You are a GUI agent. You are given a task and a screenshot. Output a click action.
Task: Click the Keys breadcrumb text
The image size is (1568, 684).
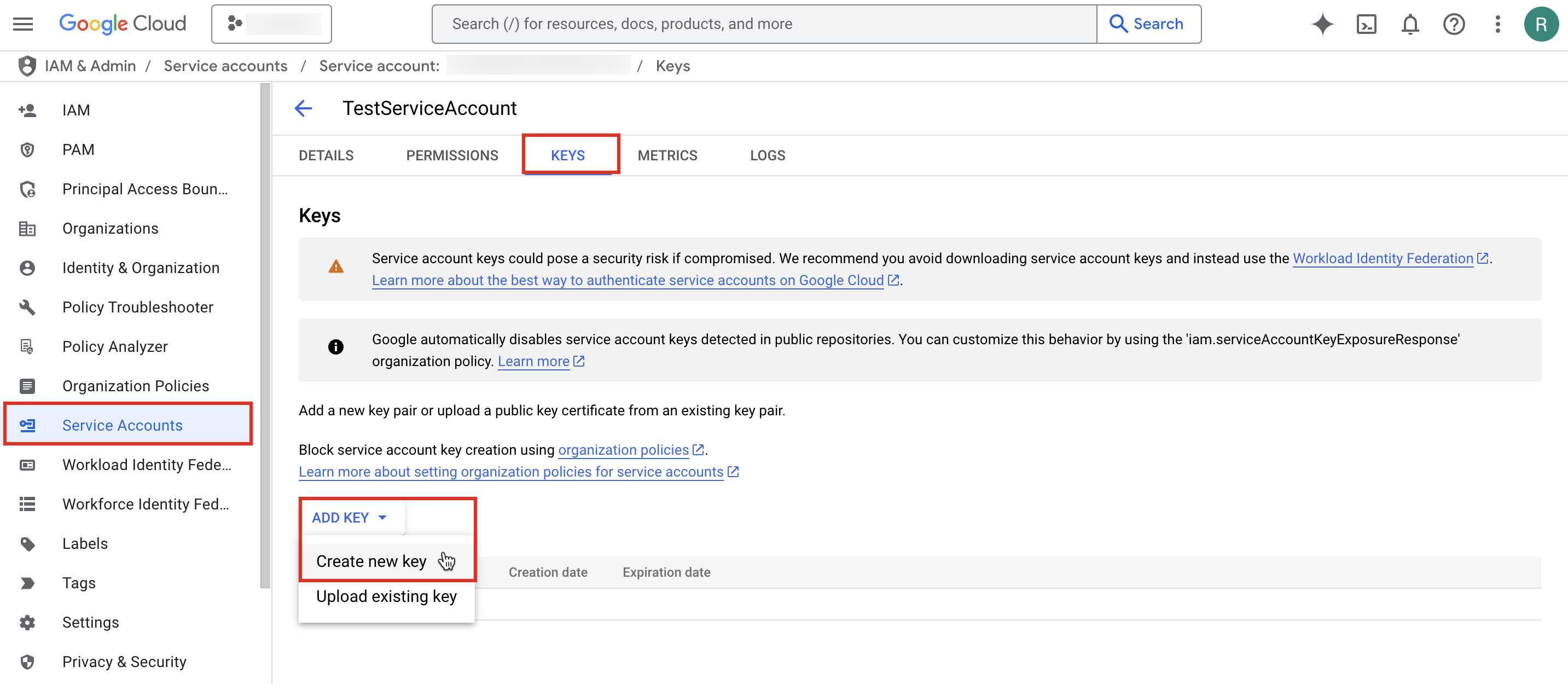coord(672,66)
